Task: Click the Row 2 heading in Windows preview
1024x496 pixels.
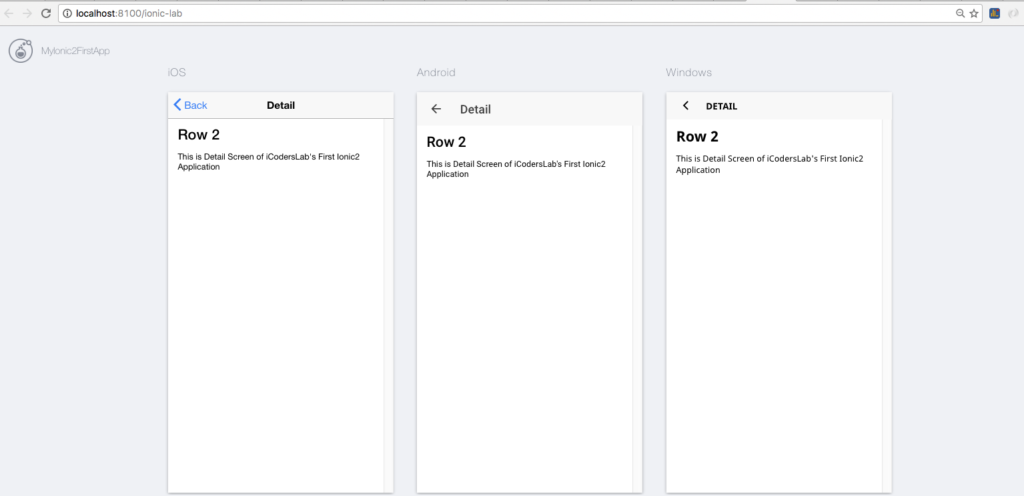Action: (697, 136)
